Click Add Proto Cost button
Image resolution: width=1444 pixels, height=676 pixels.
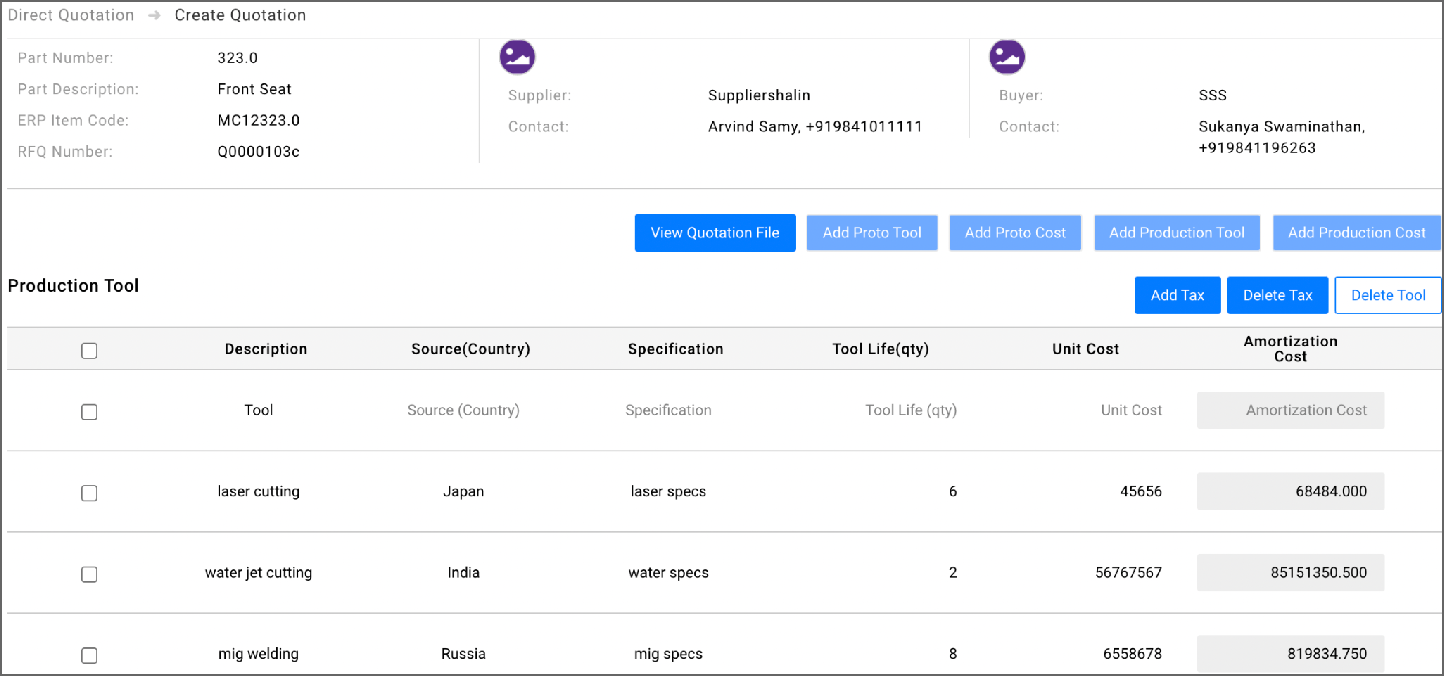click(x=1015, y=233)
